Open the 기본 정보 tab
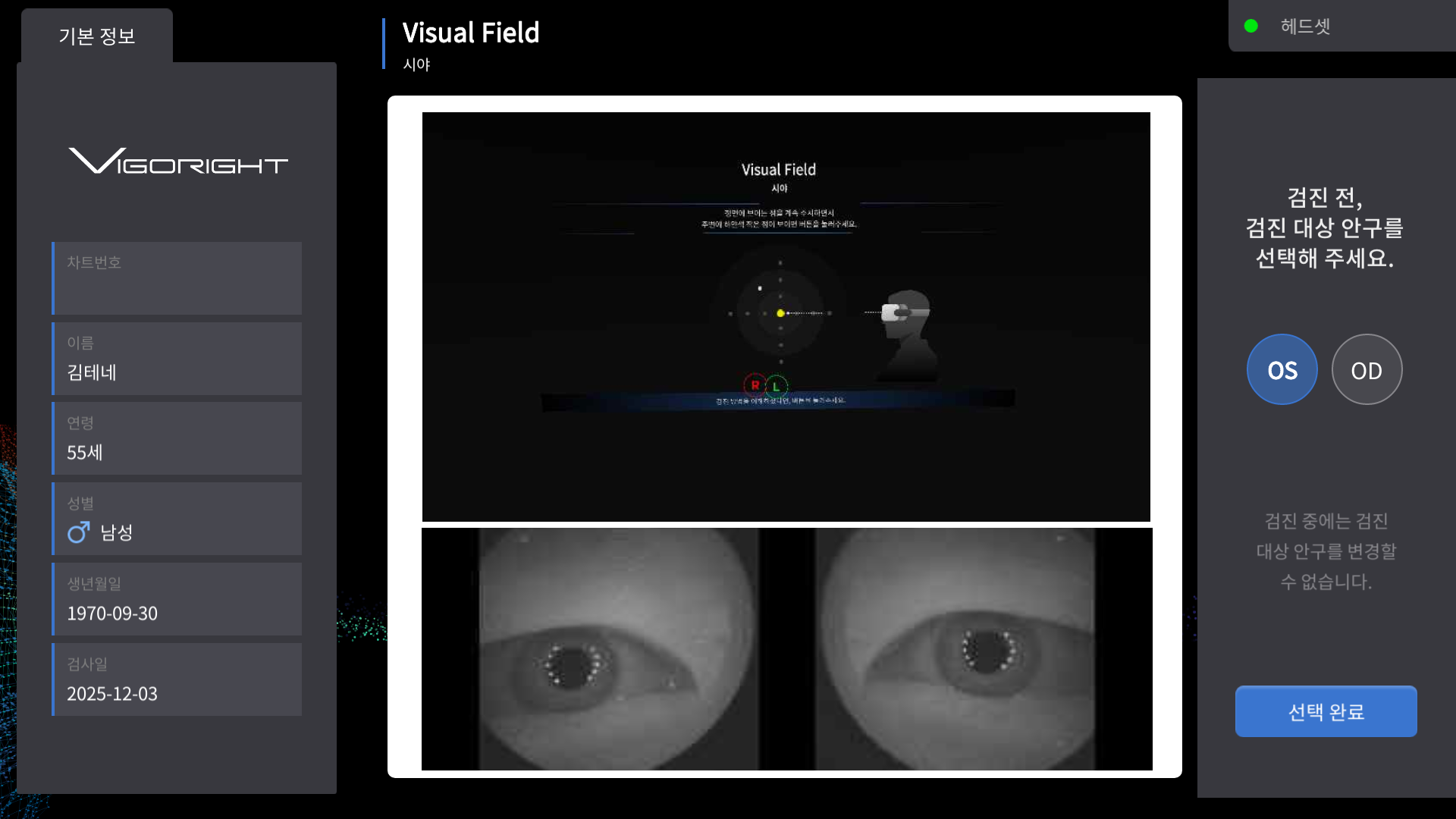 tap(97, 36)
